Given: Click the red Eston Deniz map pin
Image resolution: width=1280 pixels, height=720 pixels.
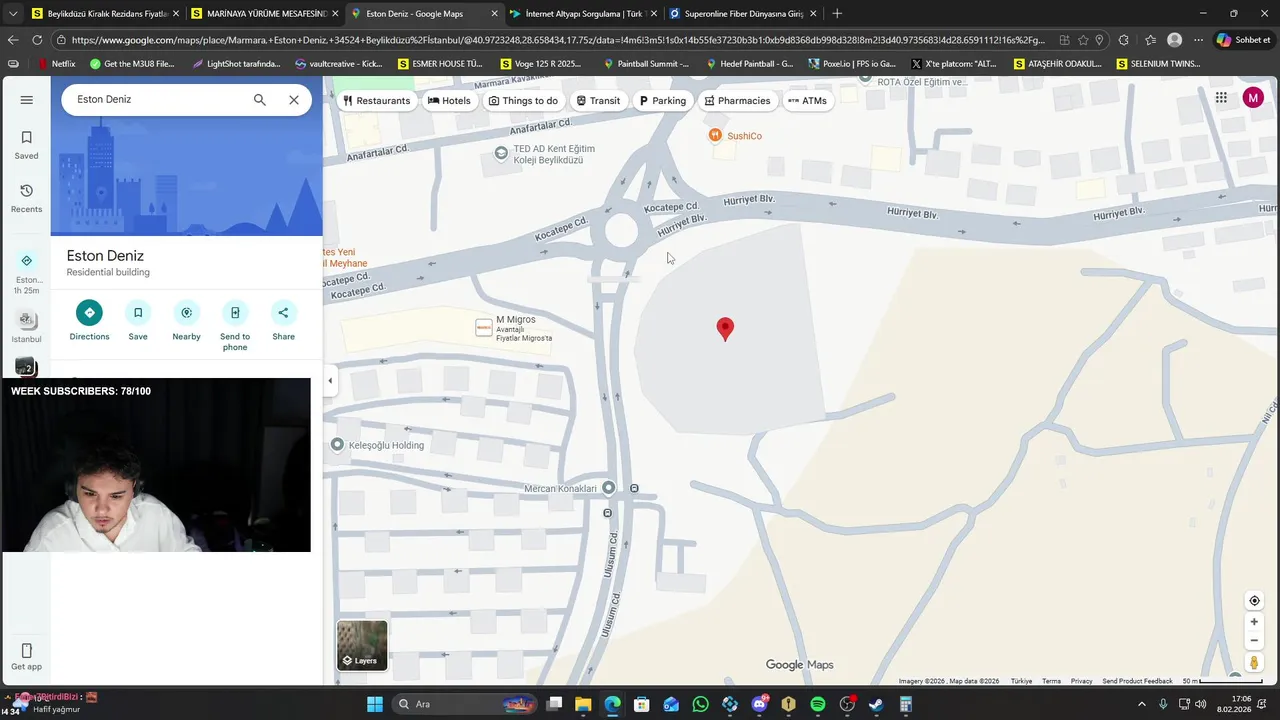Looking at the screenshot, I should (x=725, y=329).
